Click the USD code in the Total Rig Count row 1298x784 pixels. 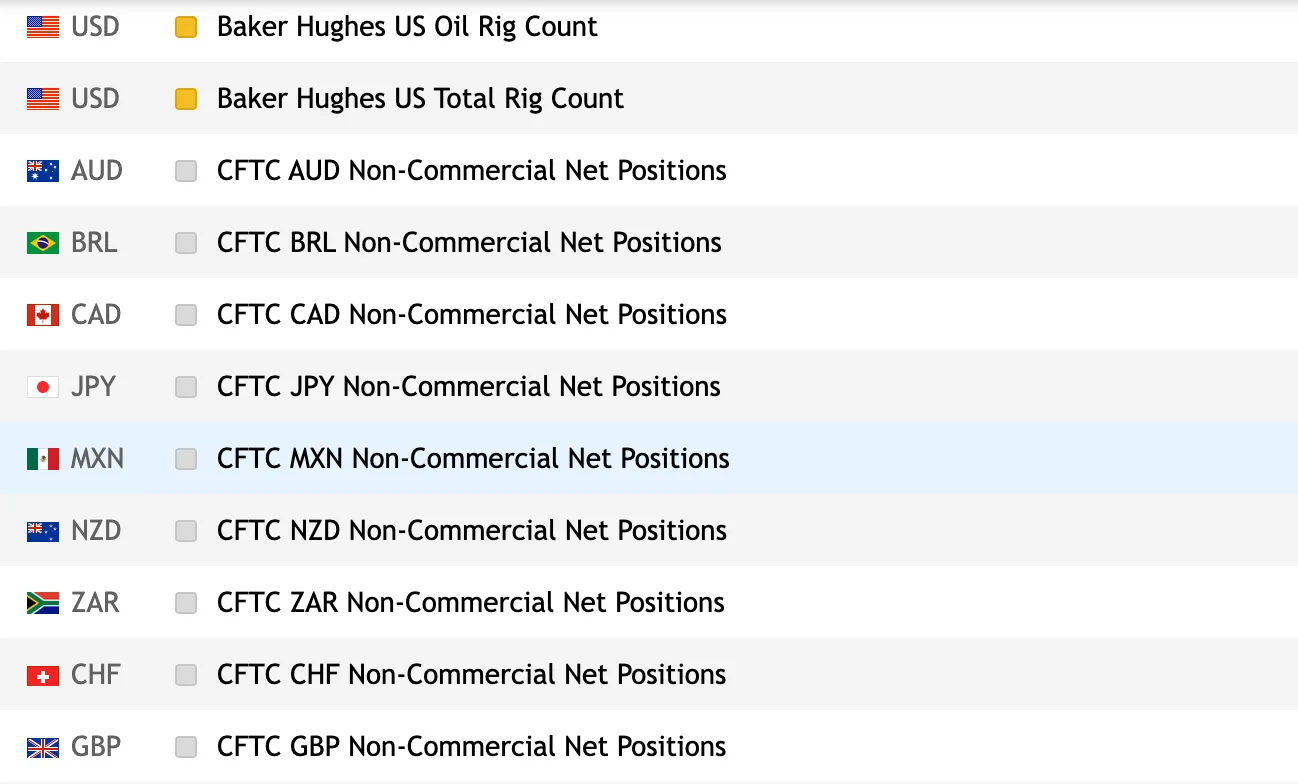pyautogui.click(x=96, y=99)
